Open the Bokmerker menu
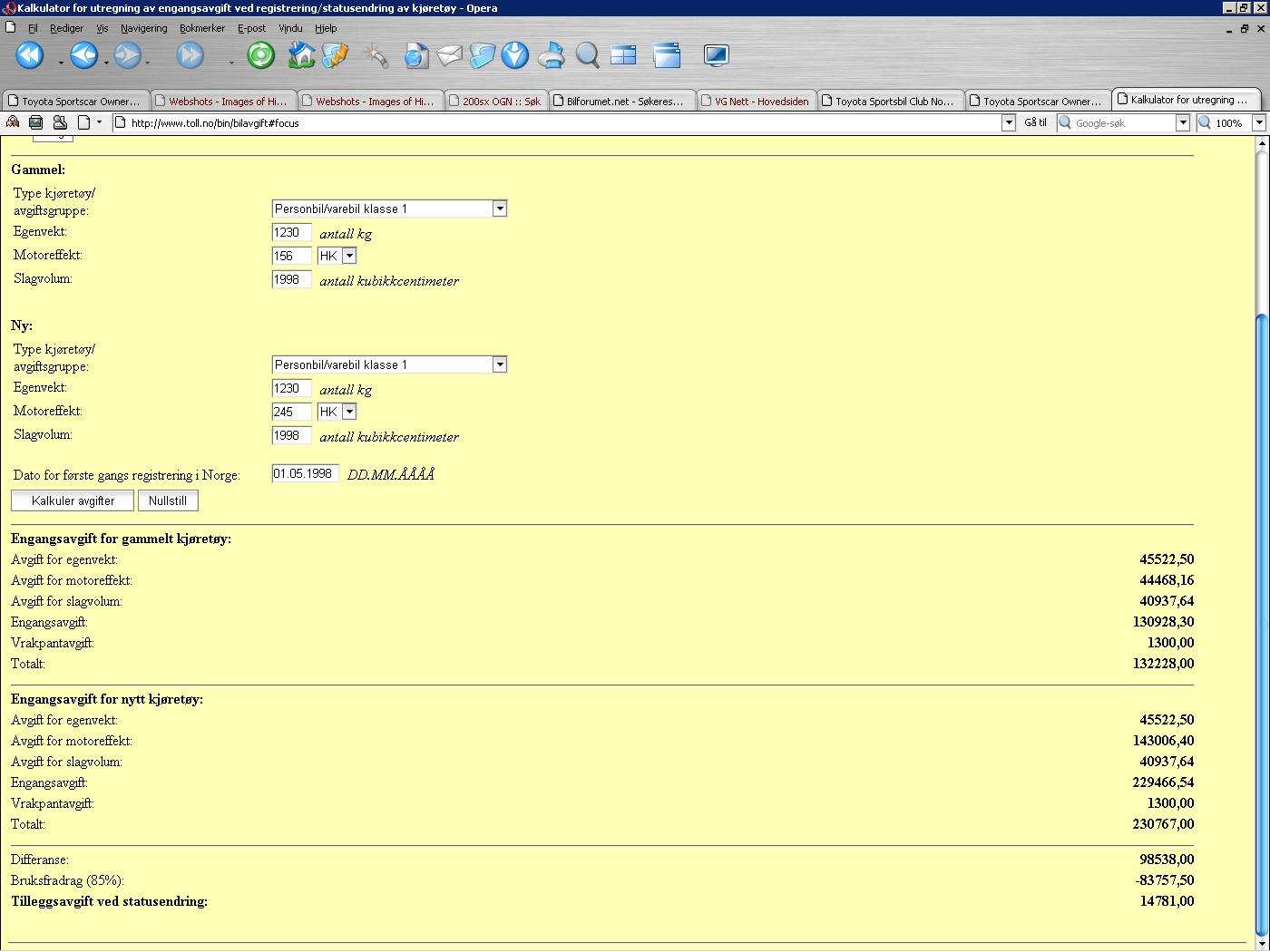 [x=201, y=28]
